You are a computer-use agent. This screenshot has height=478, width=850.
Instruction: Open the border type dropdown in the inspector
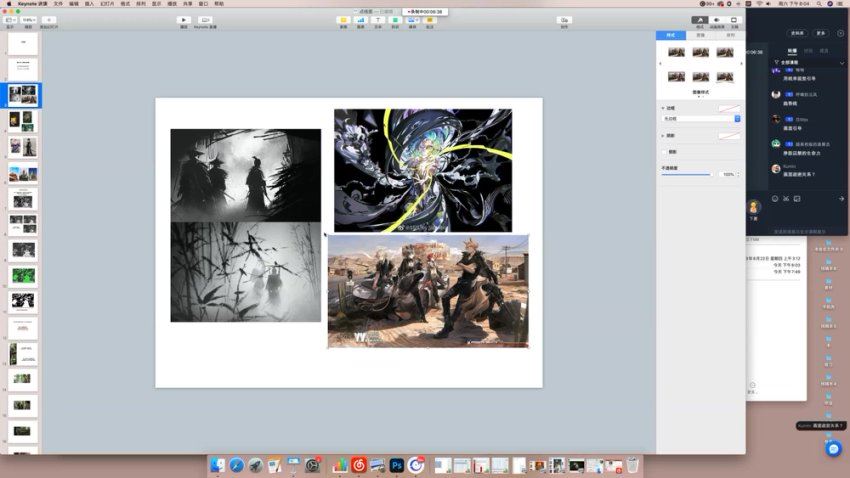click(701, 119)
